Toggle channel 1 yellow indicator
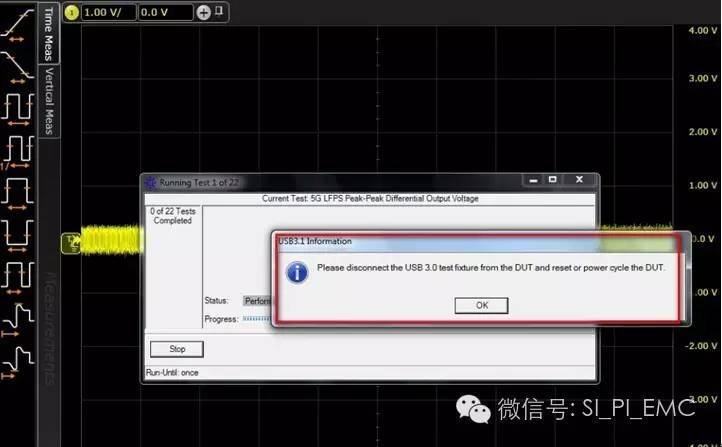The width and height of the screenshot is (722, 447). pyautogui.click(x=71, y=12)
